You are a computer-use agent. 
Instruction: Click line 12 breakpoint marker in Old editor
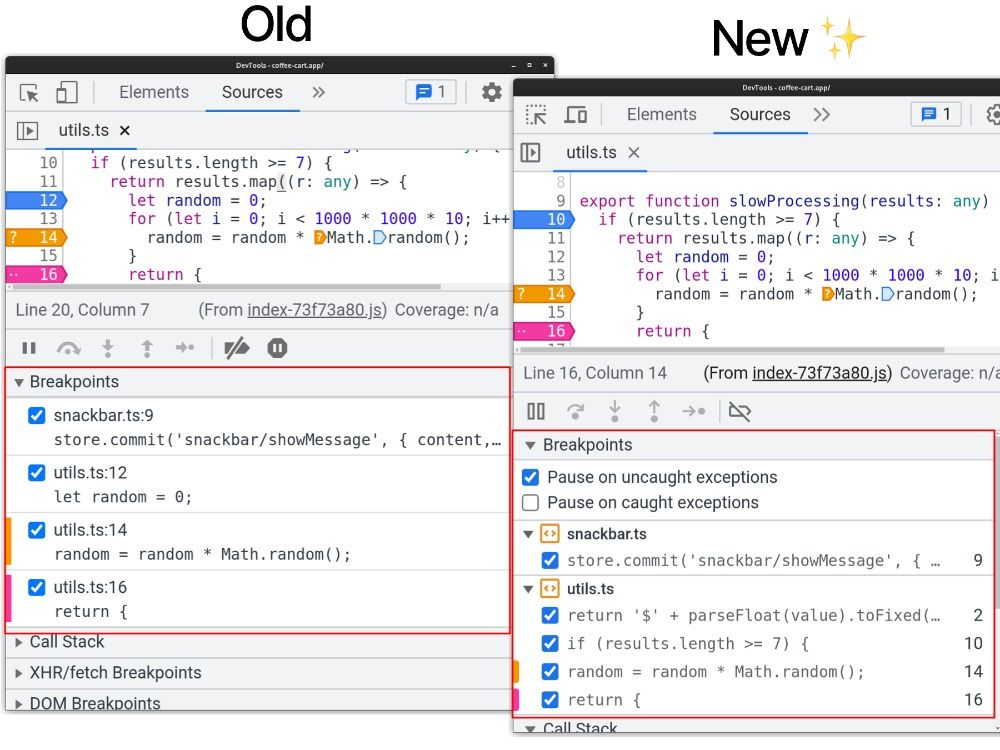[x=36, y=200]
